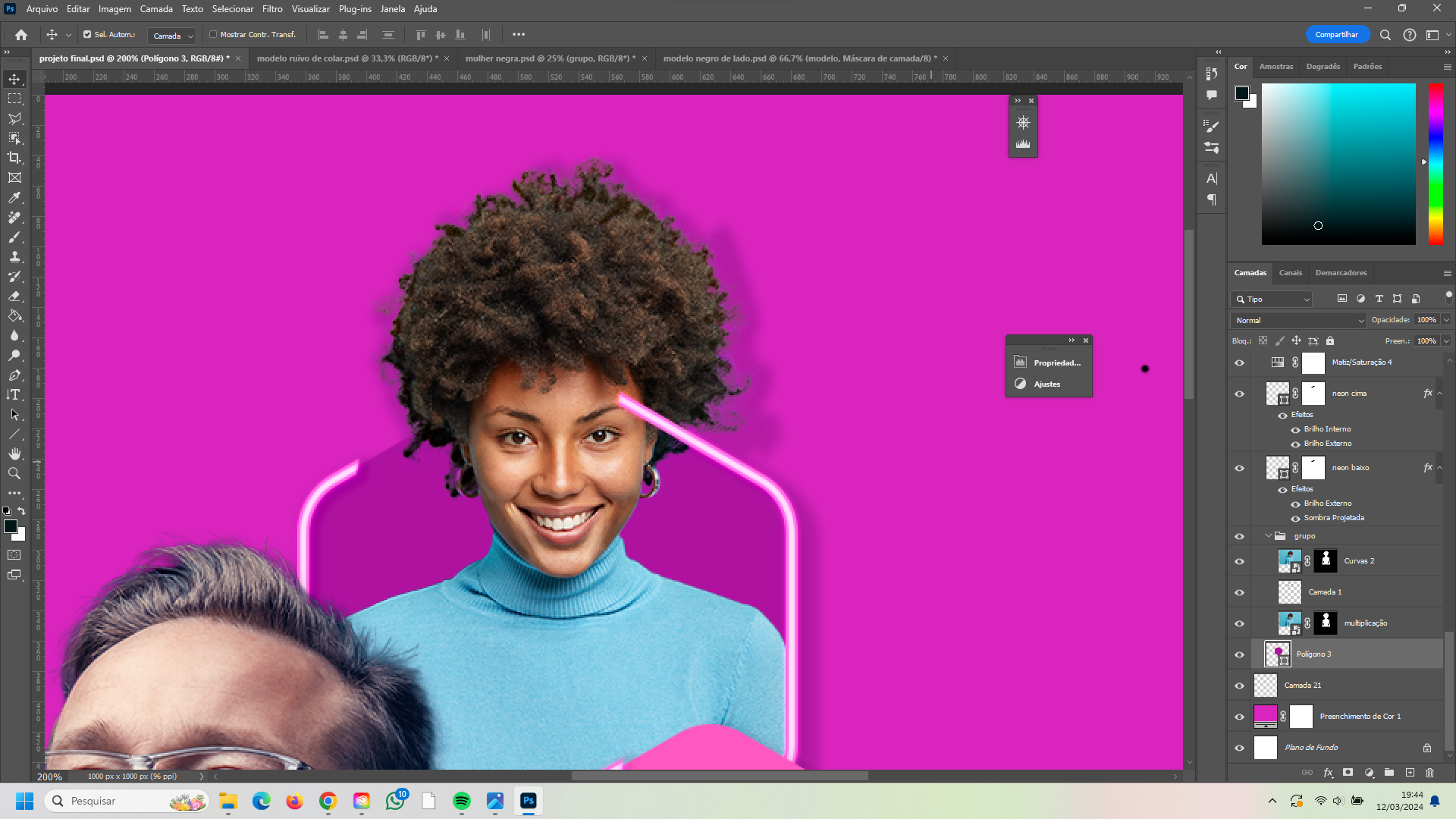The width and height of the screenshot is (1456, 819).
Task: Select the Eraser tool
Action: pos(14,296)
